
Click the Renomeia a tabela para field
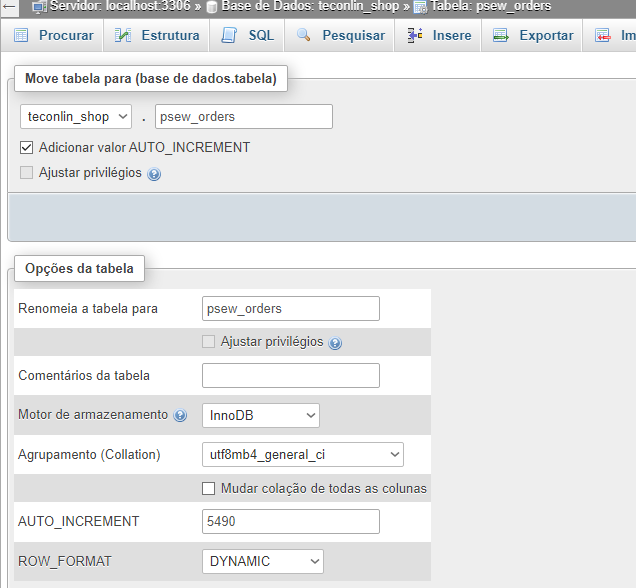tap(291, 309)
